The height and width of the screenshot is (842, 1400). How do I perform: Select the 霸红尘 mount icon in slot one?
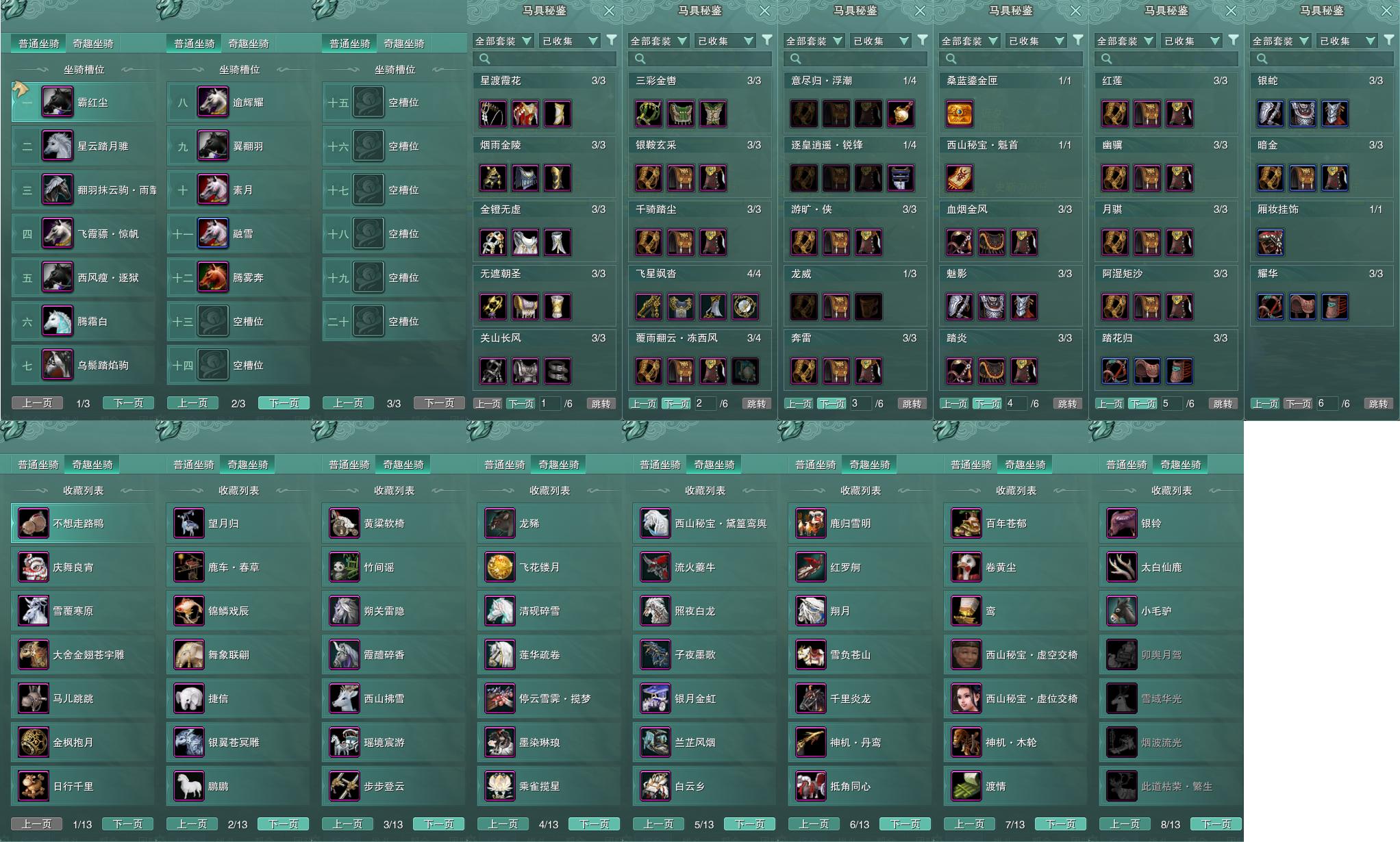[58, 102]
